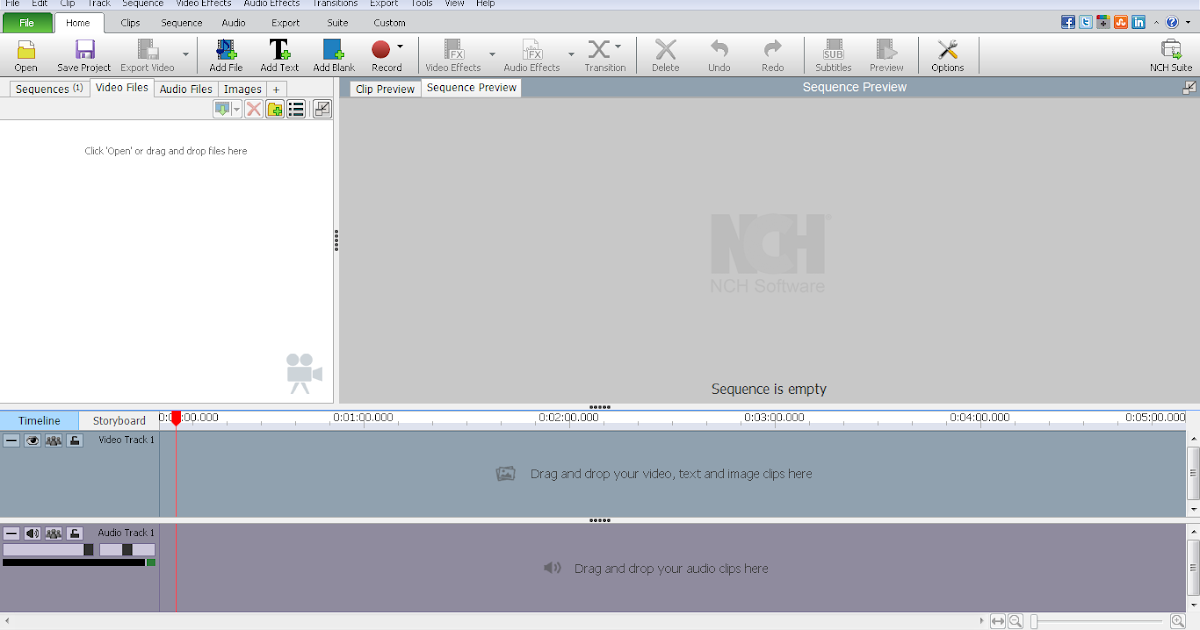Image resolution: width=1200 pixels, height=630 pixels.
Task: Share via the Facebook icon
Action: tap(1068, 22)
